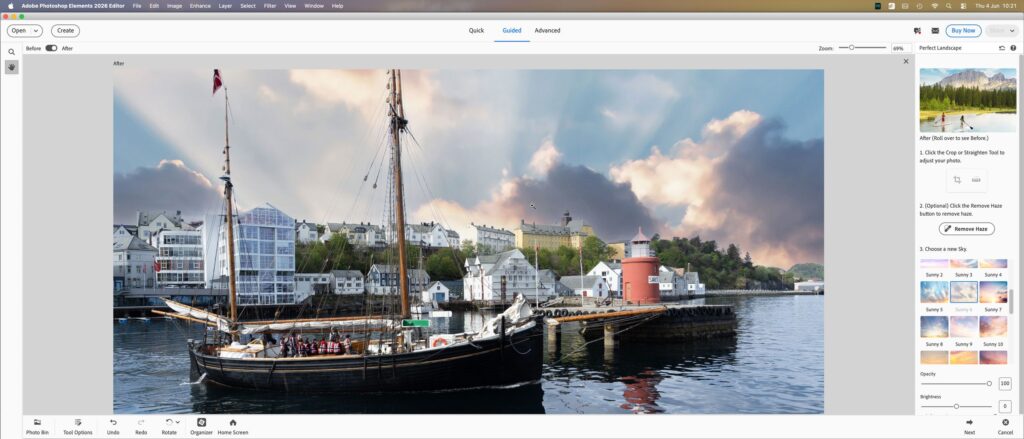
Task: Cancel the guided edit
Action: 1005,427
